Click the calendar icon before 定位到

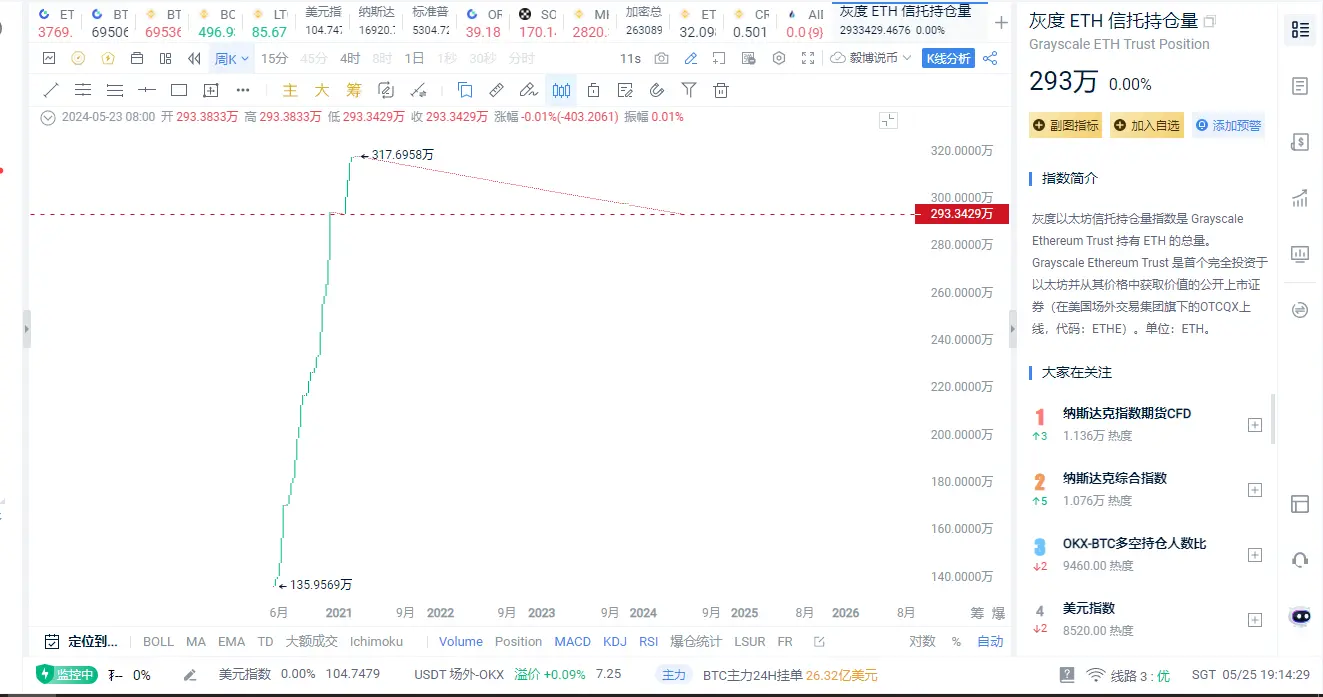[51, 641]
